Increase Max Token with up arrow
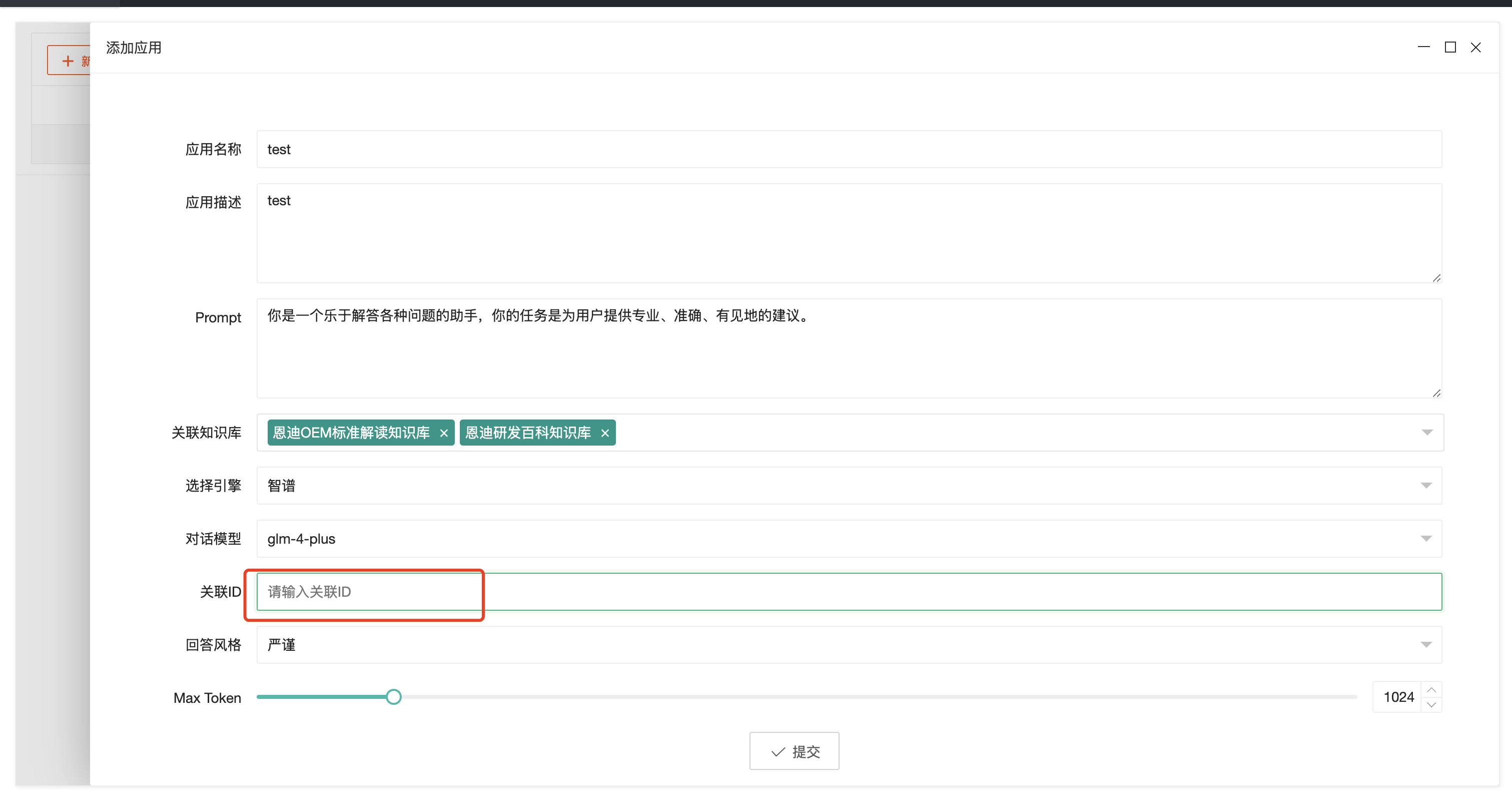Screen dimensions: 1512x803 tap(1431, 690)
